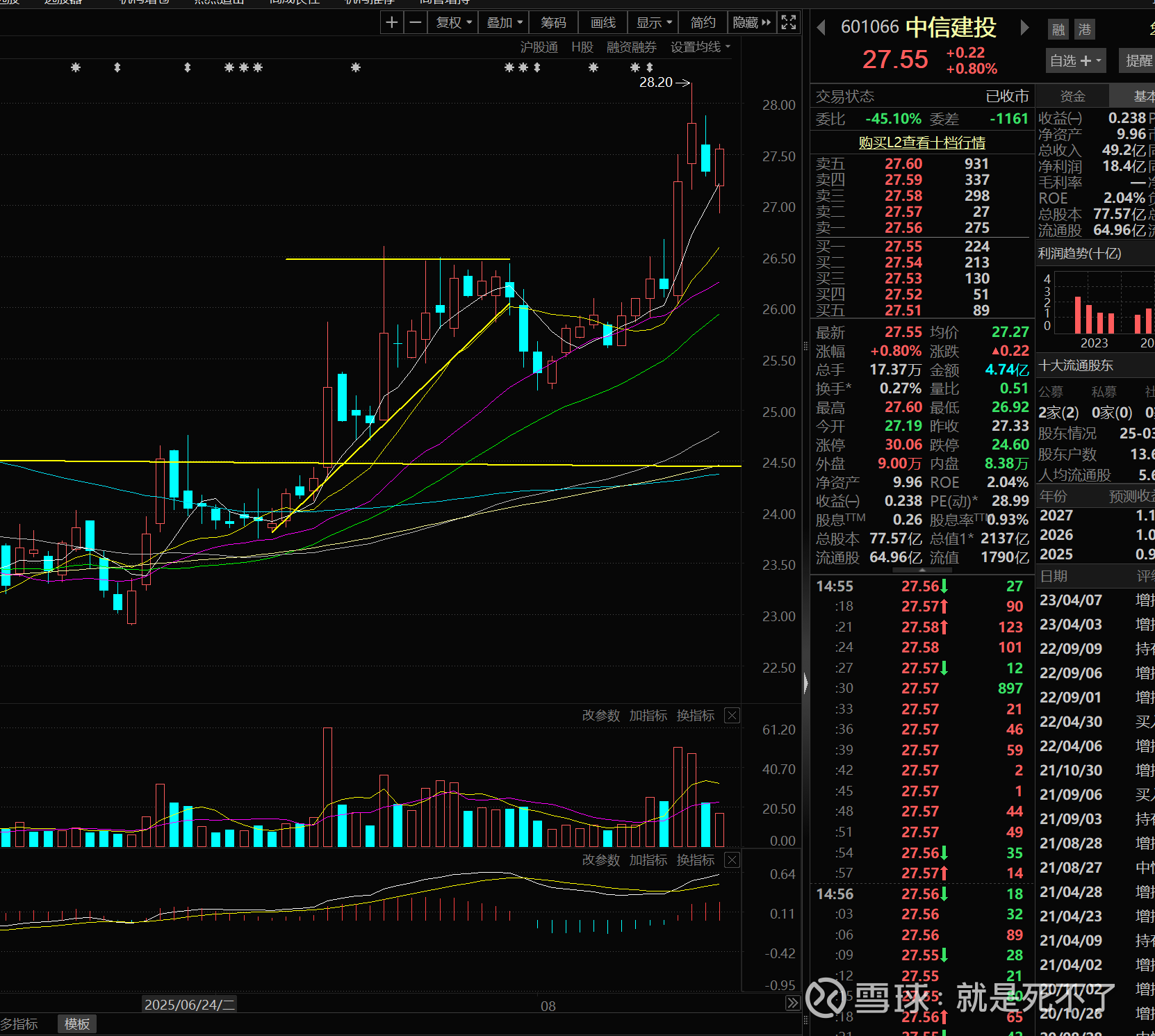Select 买一 27.55 bid row

(x=922, y=247)
